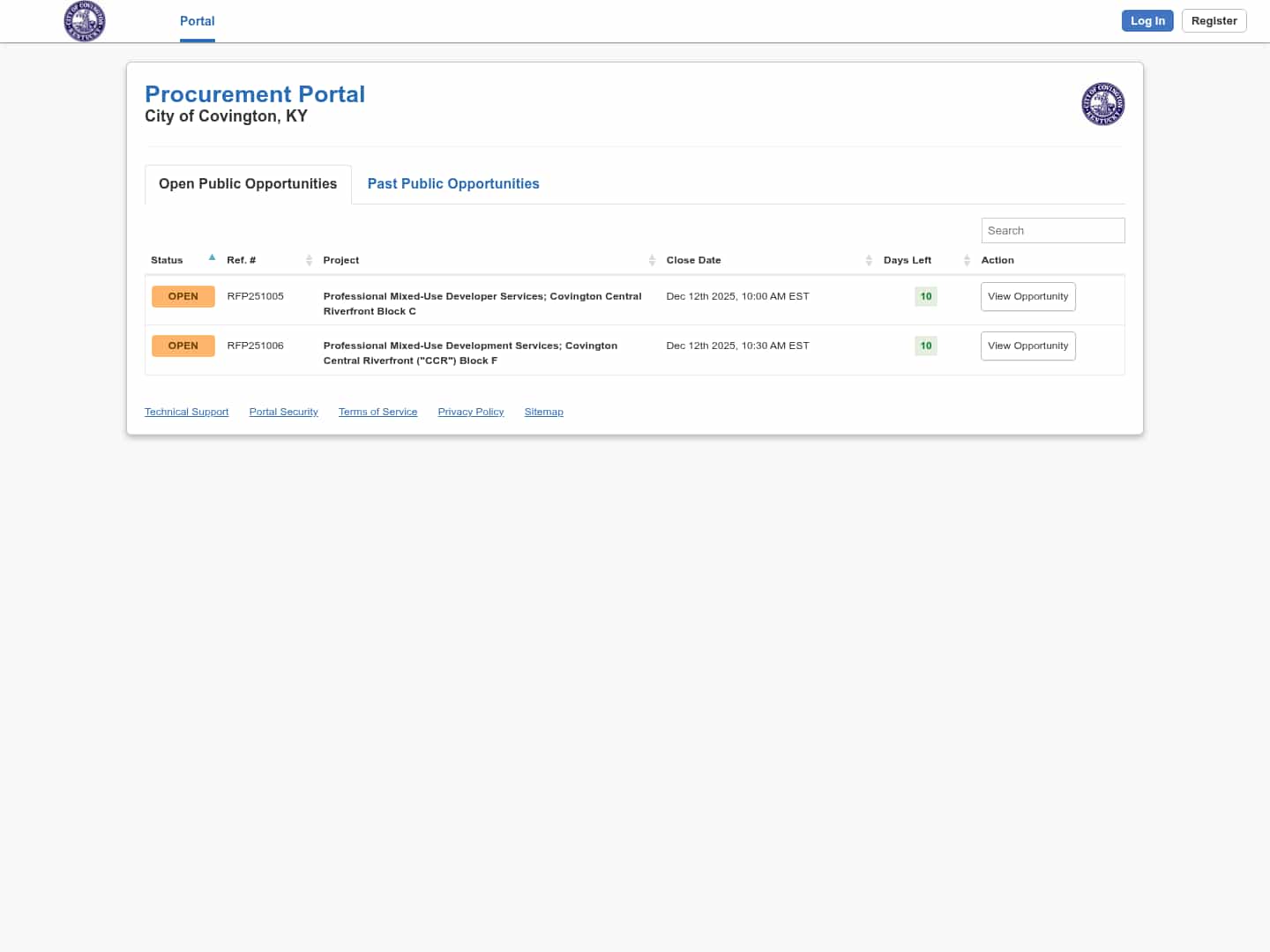Sort by Ref. # column arrows

pyautogui.click(x=309, y=260)
